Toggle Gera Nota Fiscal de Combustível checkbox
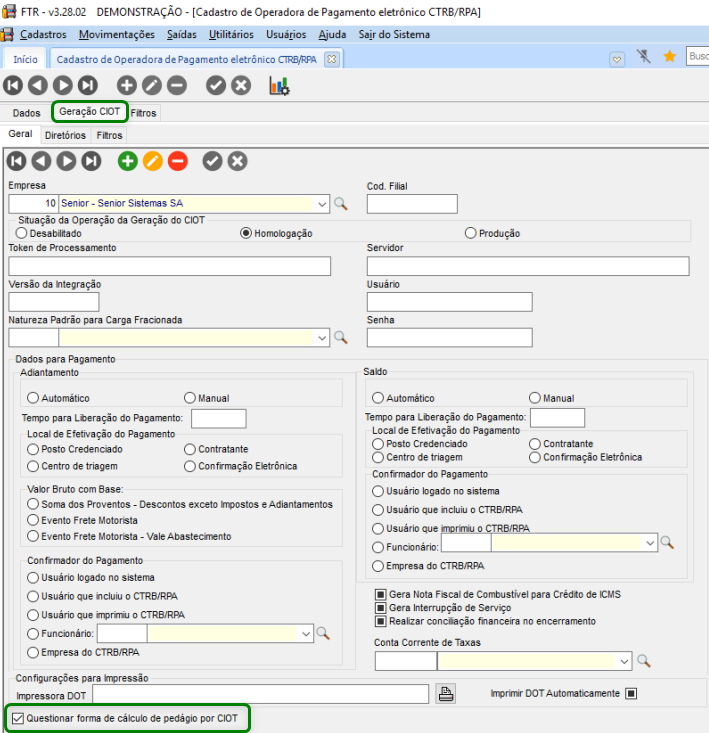 pos(381,594)
